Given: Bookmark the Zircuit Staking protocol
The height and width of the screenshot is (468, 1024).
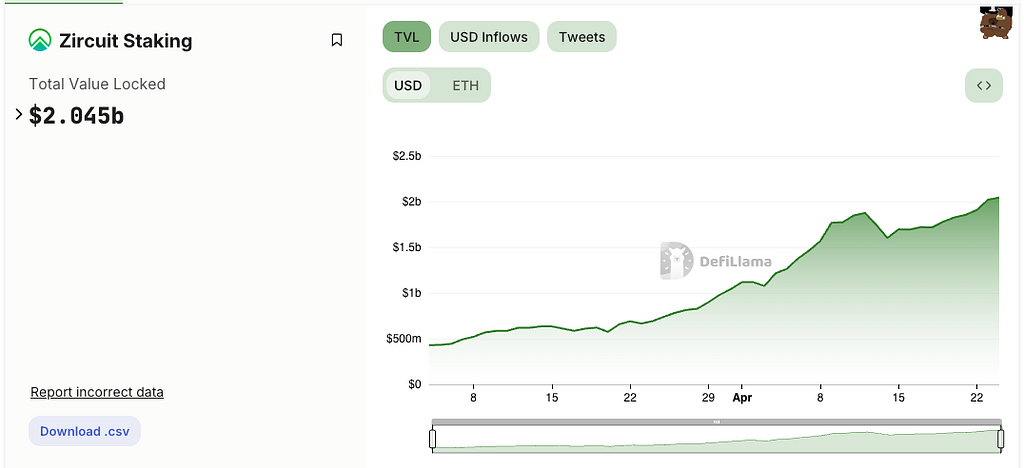Looking at the screenshot, I should coord(337,40).
